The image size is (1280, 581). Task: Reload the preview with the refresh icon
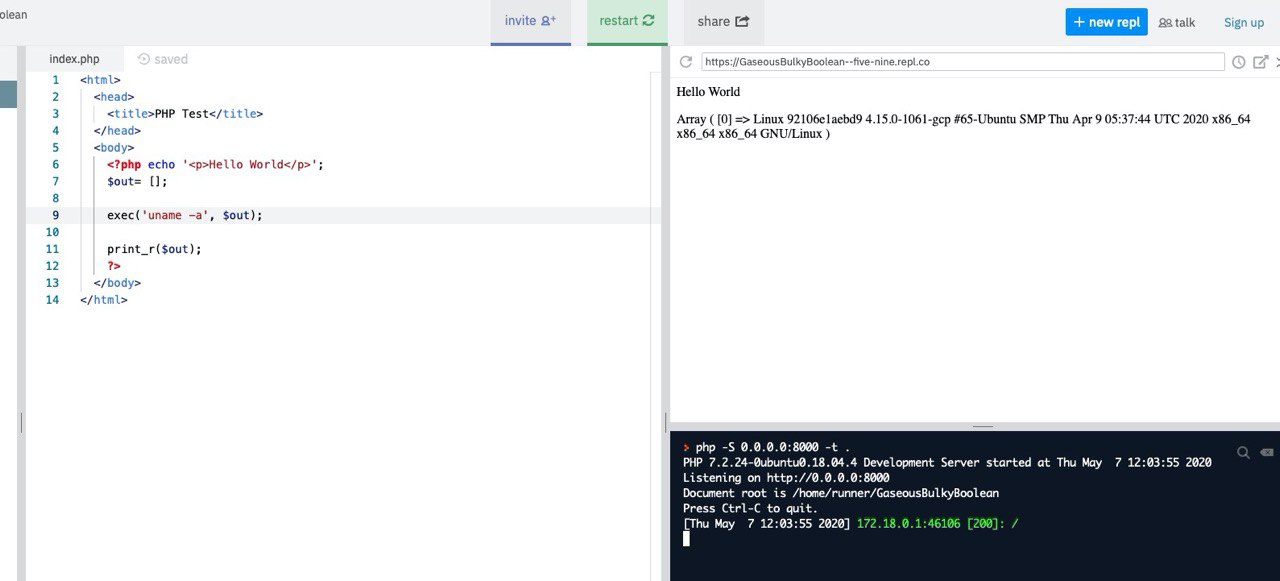tap(686, 62)
